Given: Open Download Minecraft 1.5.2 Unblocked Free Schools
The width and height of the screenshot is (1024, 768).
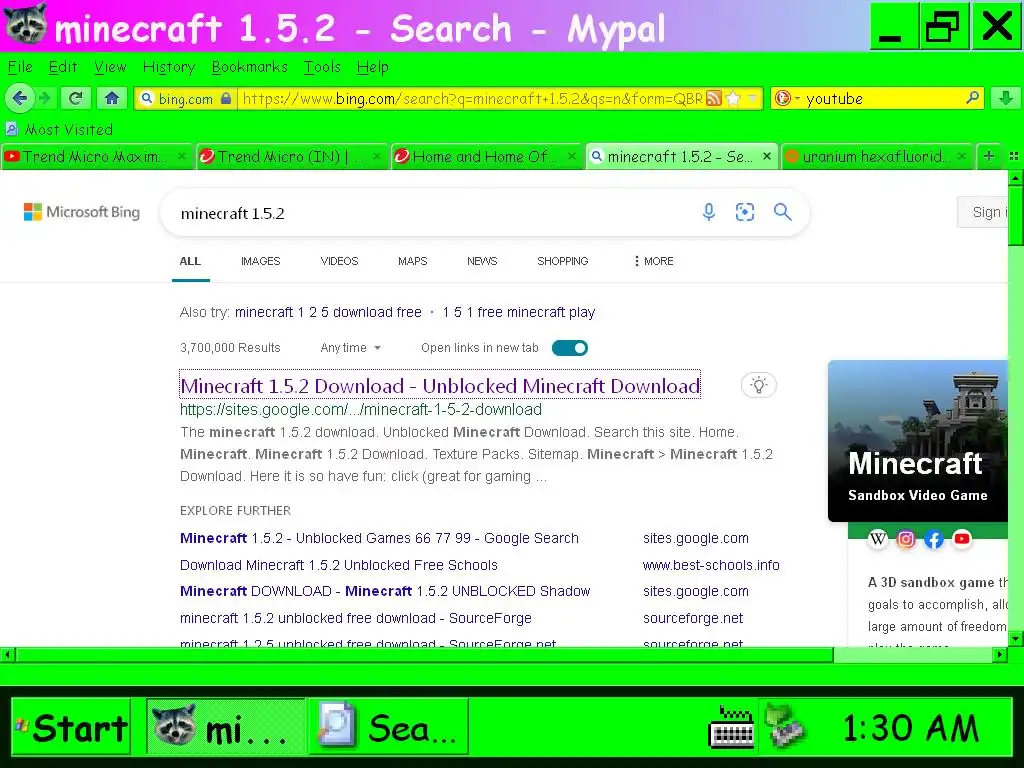Looking at the screenshot, I should [x=338, y=565].
